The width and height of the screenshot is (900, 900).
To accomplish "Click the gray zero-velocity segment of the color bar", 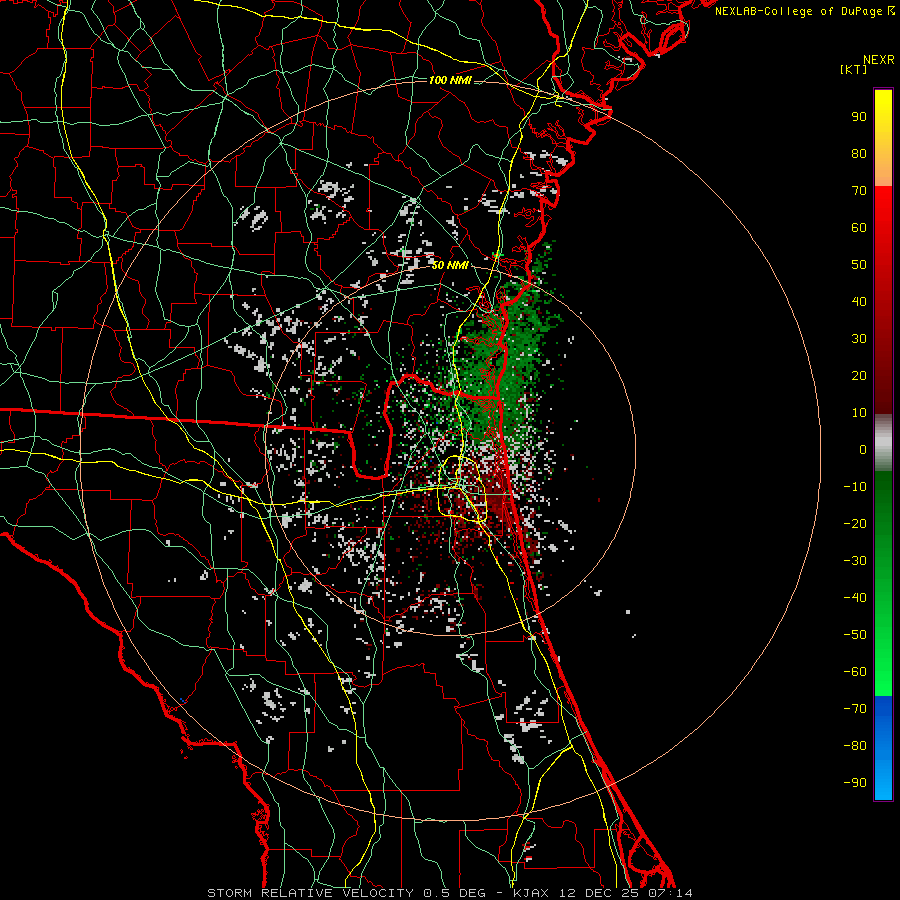I will [x=883, y=443].
